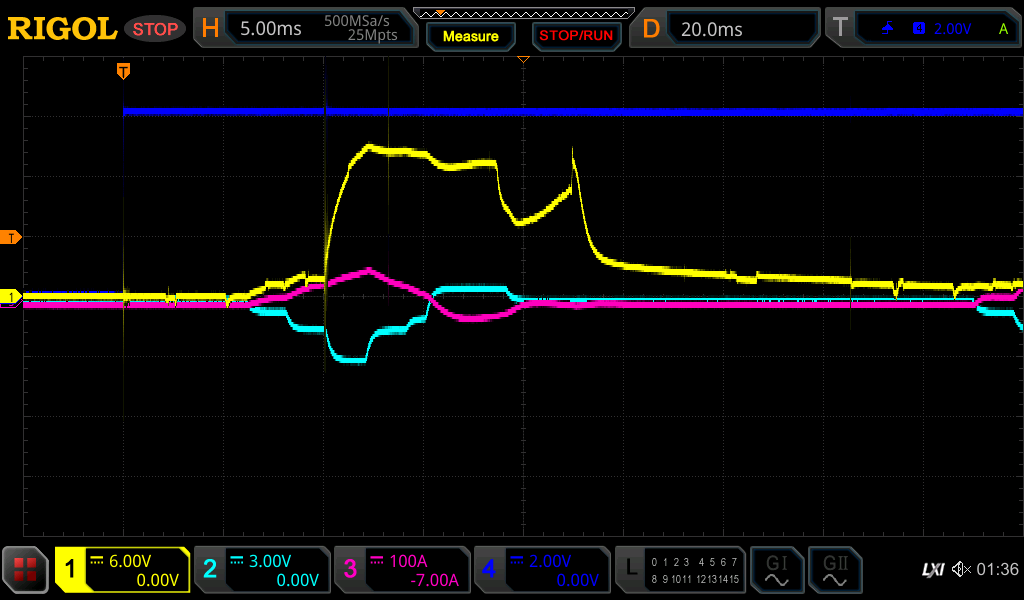Click the waveform memory position bar at top
The image size is (1024, 600).
[523, 13]
